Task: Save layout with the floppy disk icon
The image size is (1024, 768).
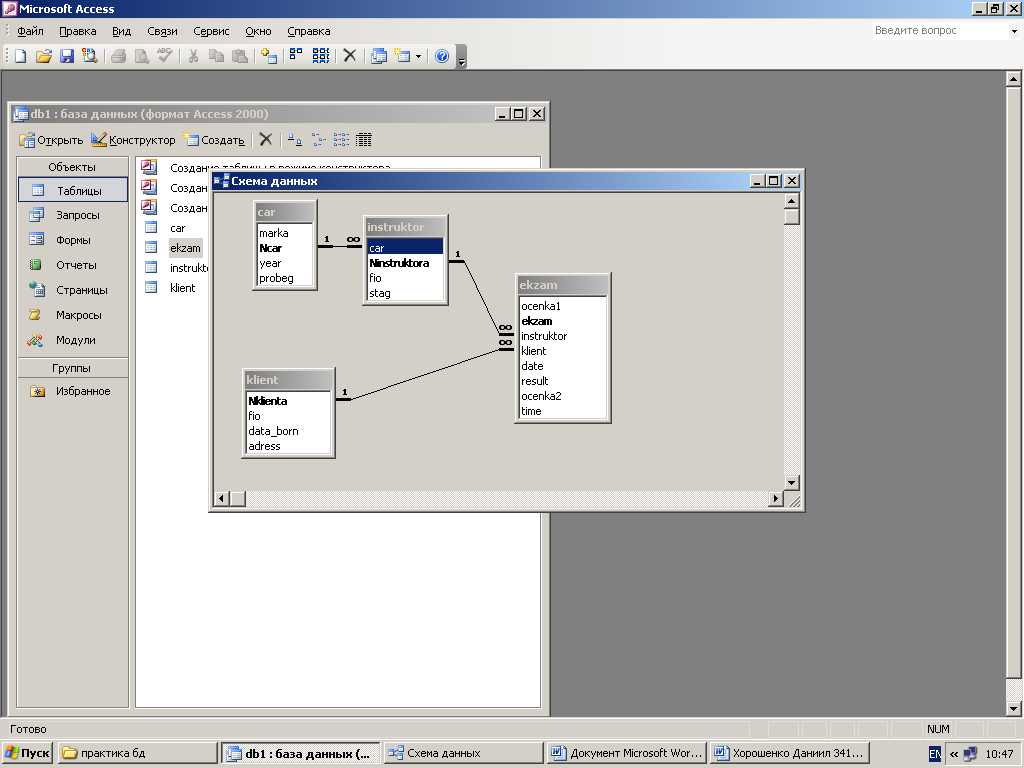Action: tap(67, 56)
